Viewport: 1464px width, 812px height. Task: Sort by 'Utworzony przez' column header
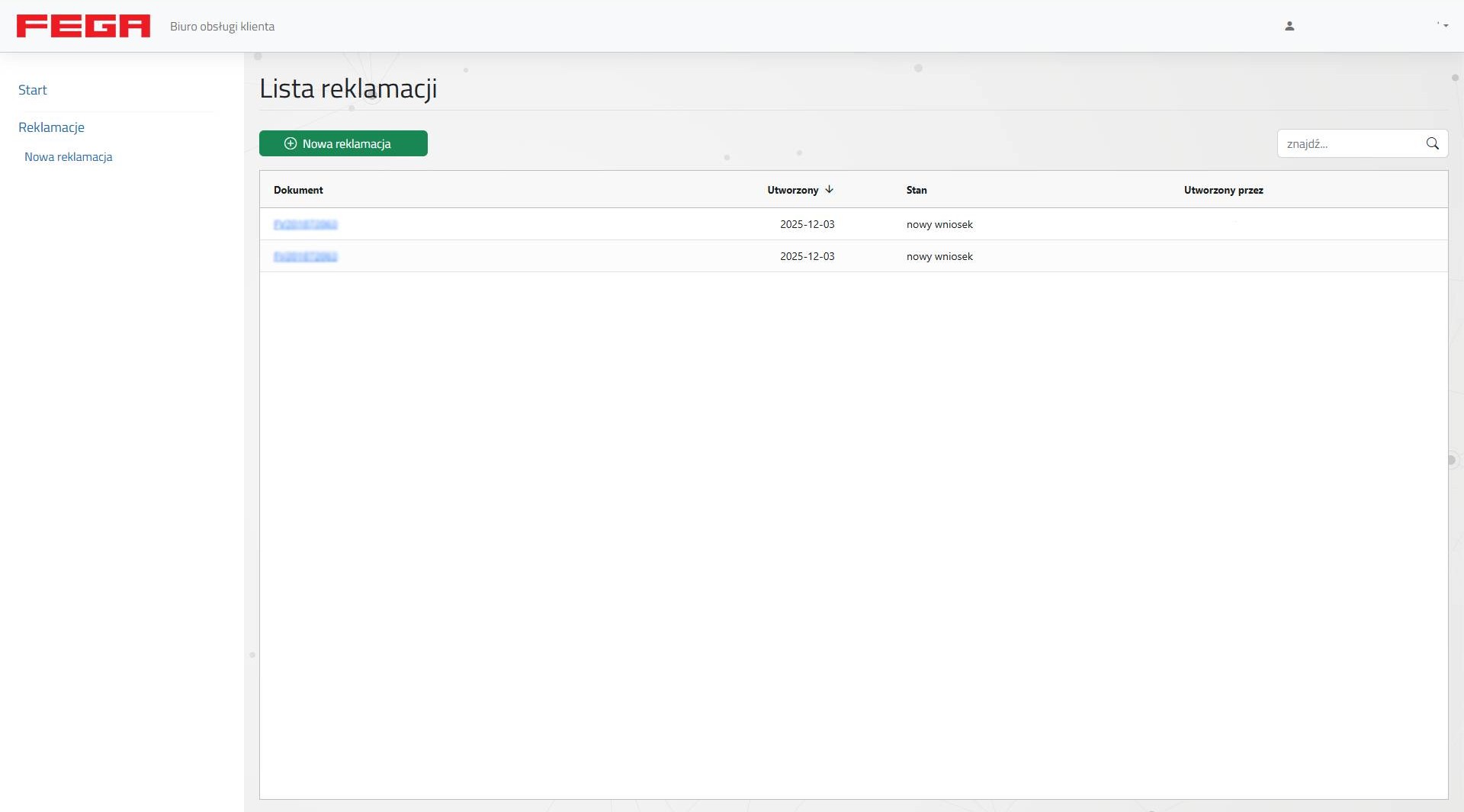pos(1223,190)
